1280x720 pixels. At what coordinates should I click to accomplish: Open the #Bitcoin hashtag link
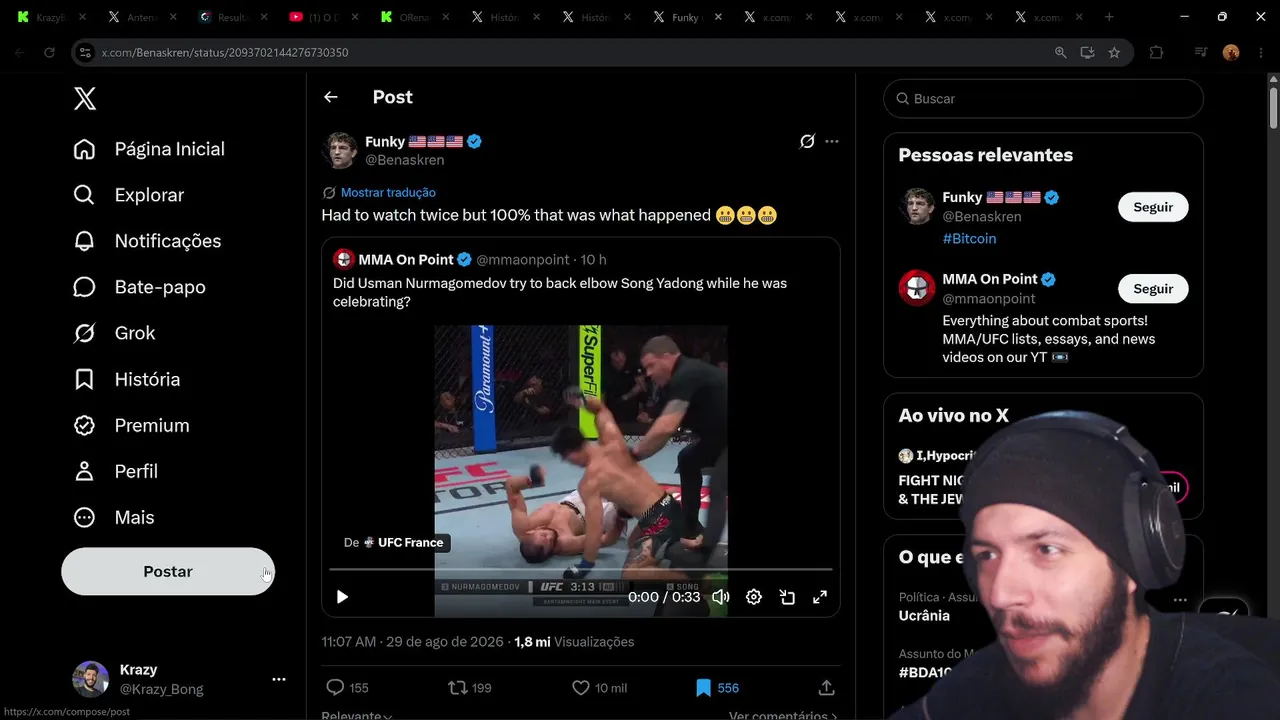(x=969, y=239)
